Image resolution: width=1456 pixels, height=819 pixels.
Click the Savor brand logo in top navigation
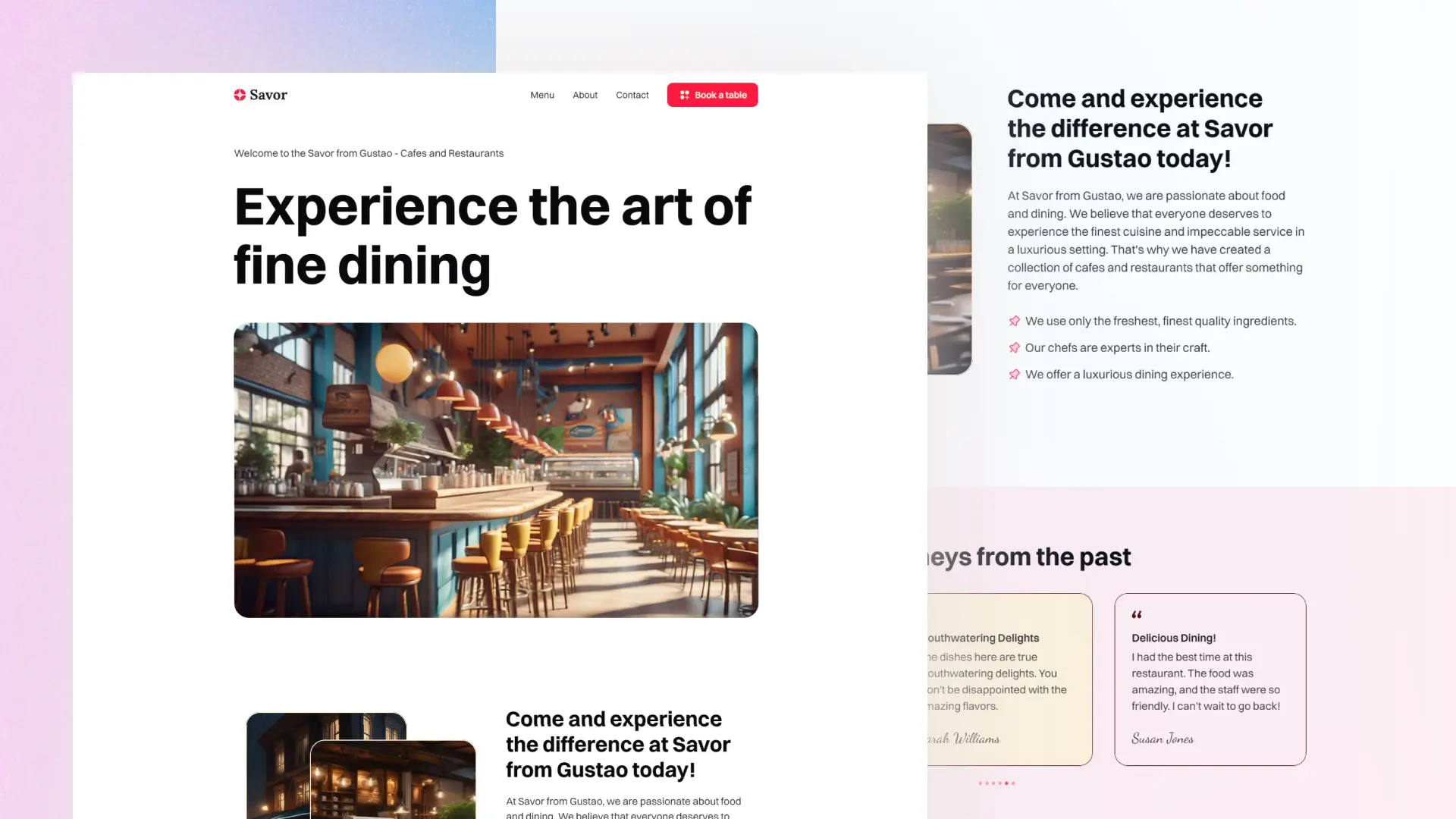(260, 95)
